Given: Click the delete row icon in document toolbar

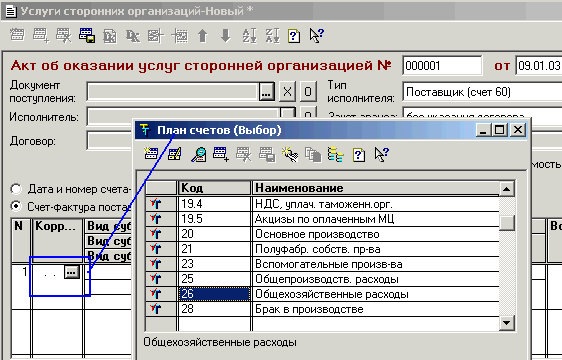Looking at the screenshot, I should pyautogui.click(x=63, y=35).
